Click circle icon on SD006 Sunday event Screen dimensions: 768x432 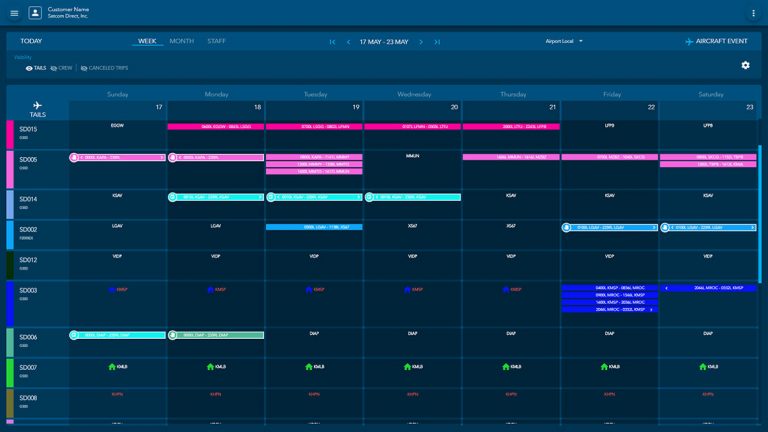tap(74, 335)
